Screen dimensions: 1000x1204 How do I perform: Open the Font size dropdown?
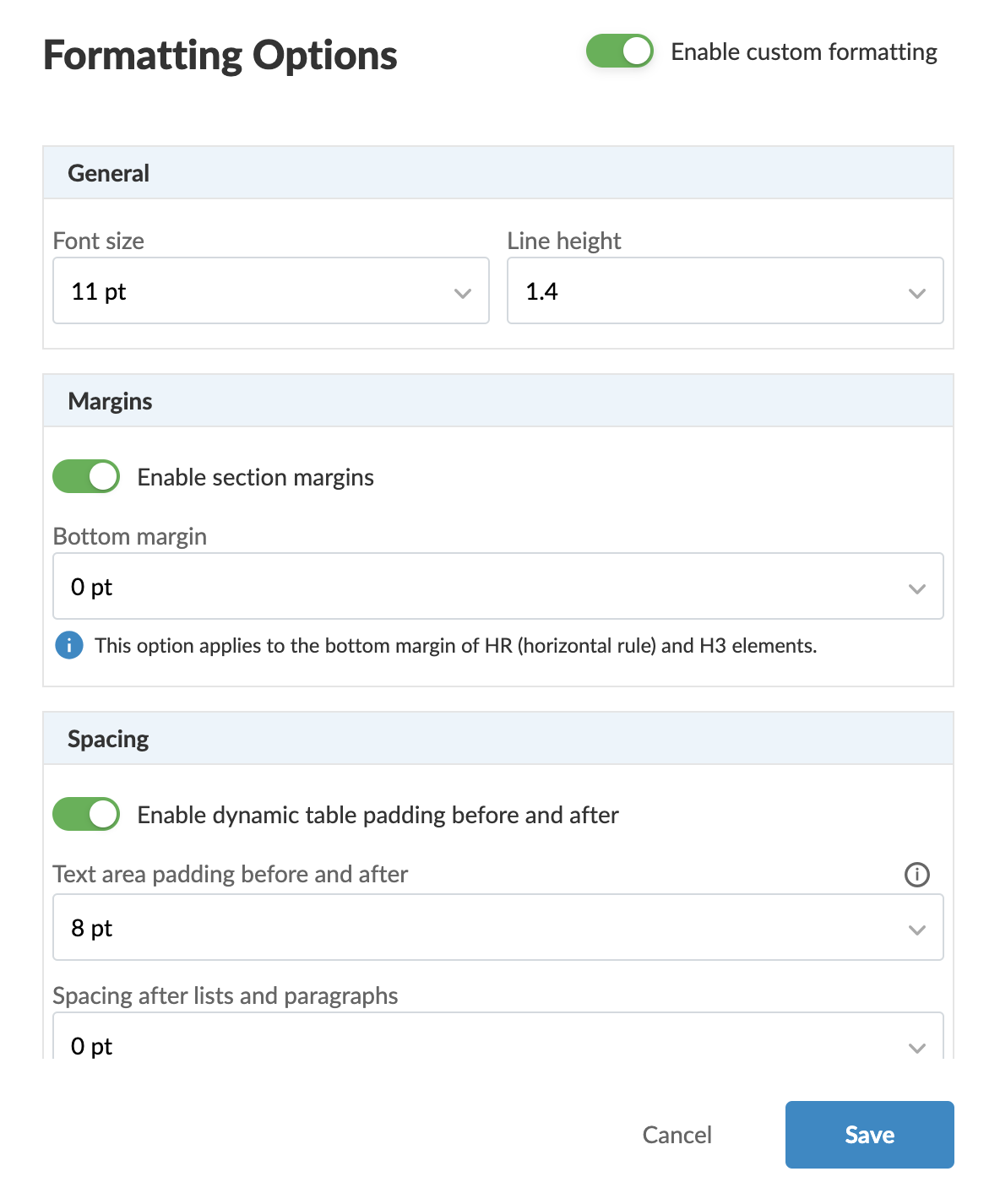click(x=270, y=291)
